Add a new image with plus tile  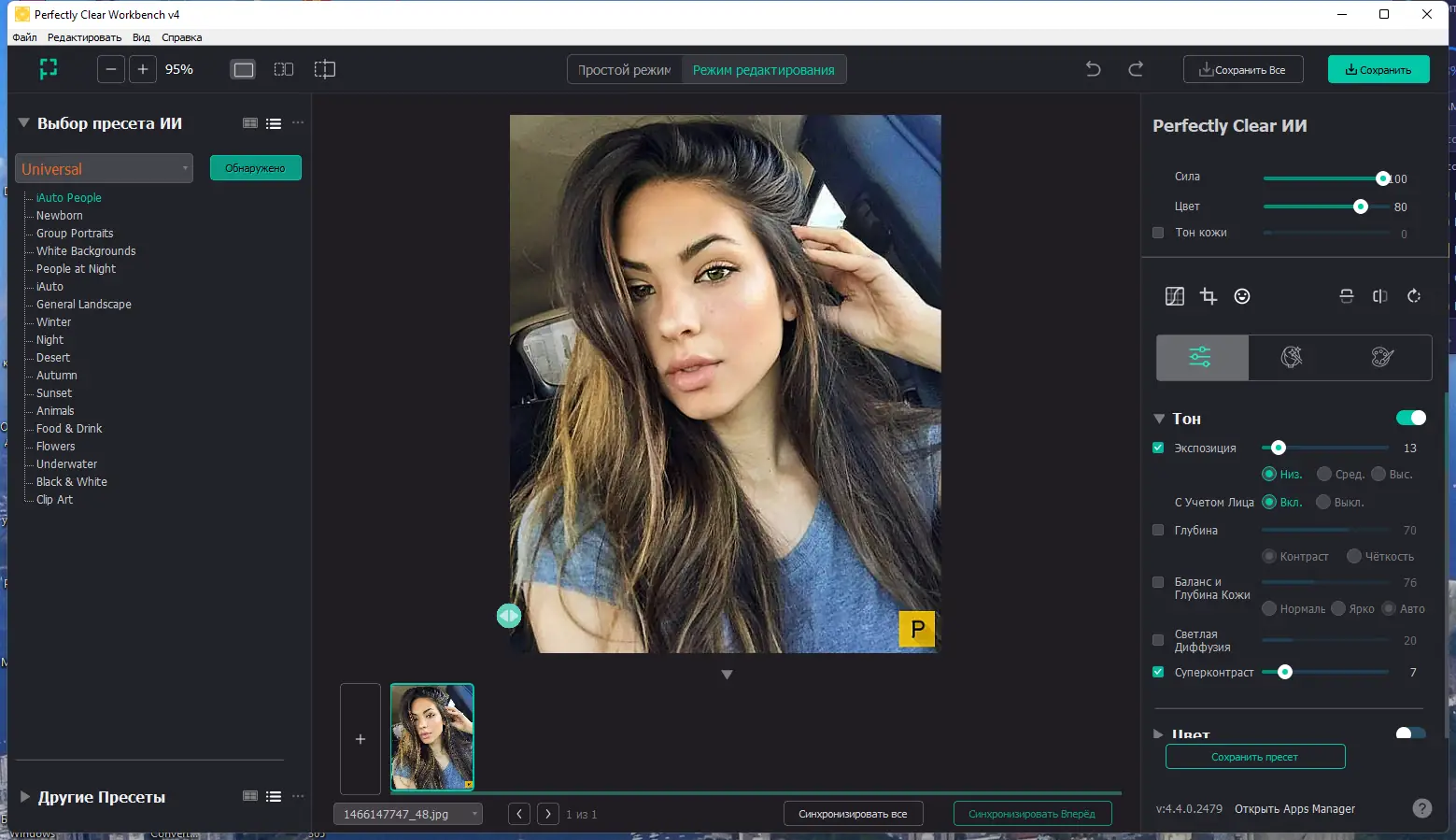(x=360, y=739)
